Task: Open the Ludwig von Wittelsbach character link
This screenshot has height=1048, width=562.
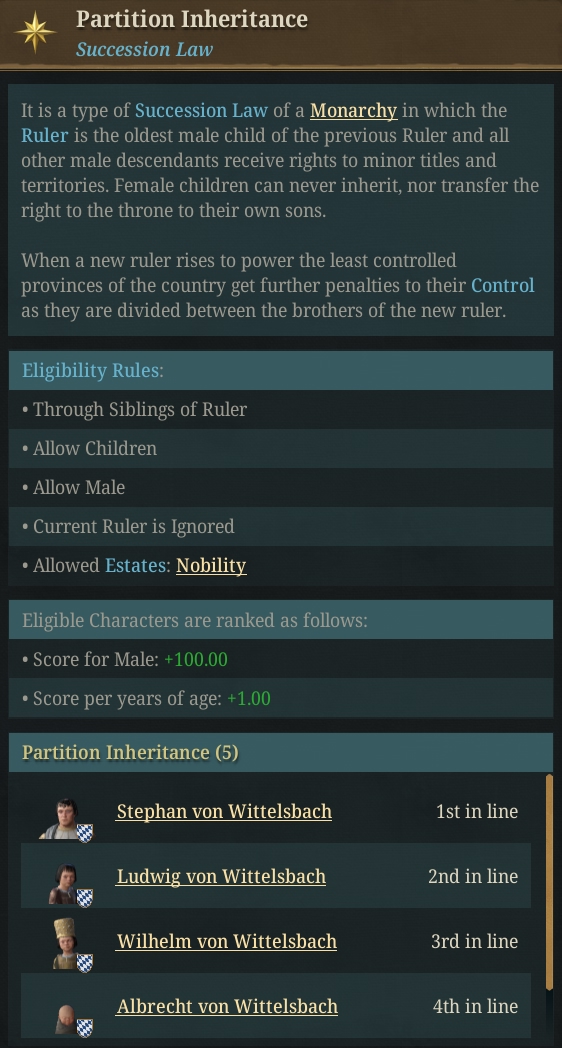Action: pos(221,876)
